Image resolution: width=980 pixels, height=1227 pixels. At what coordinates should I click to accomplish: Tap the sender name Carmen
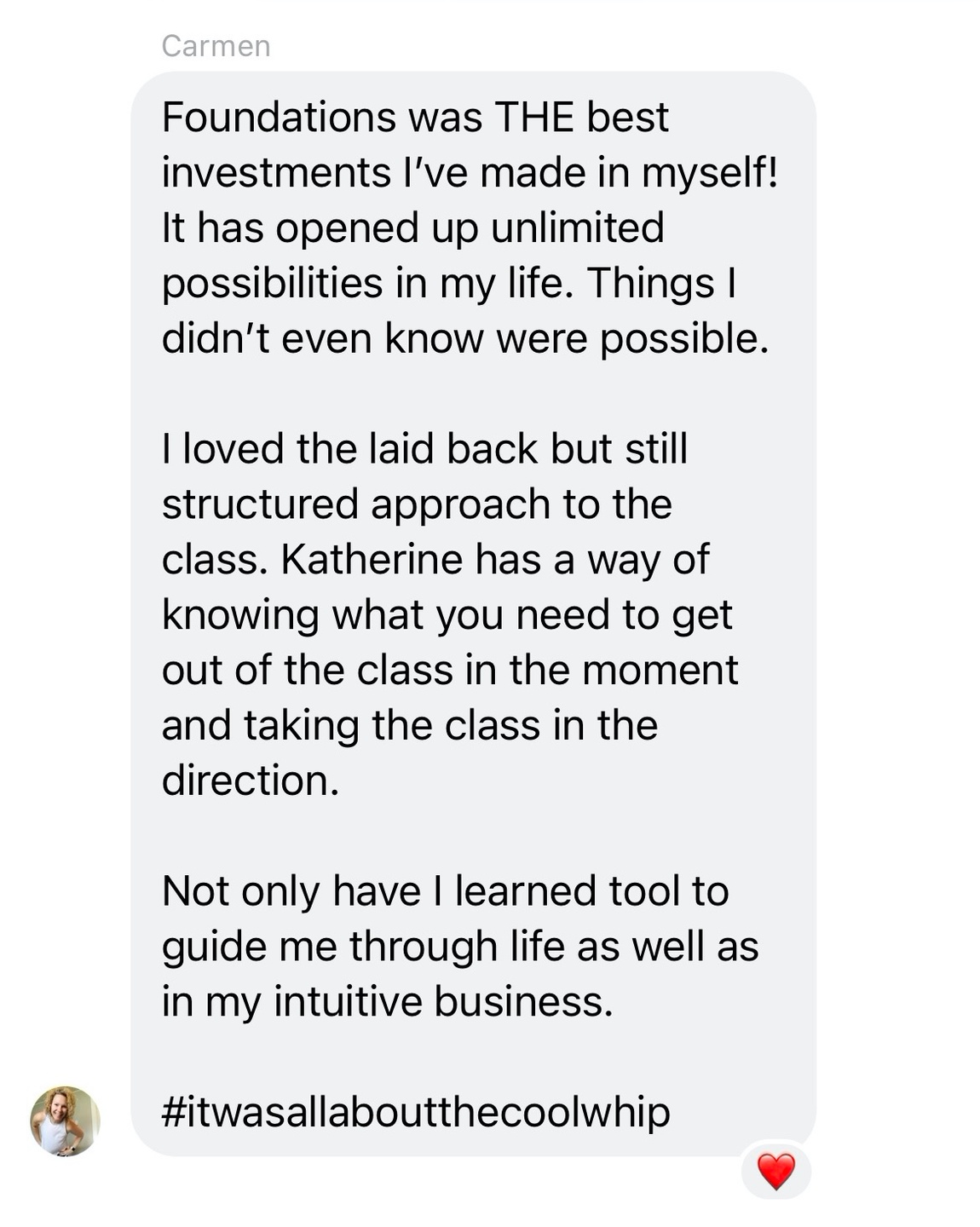(216, 46)
